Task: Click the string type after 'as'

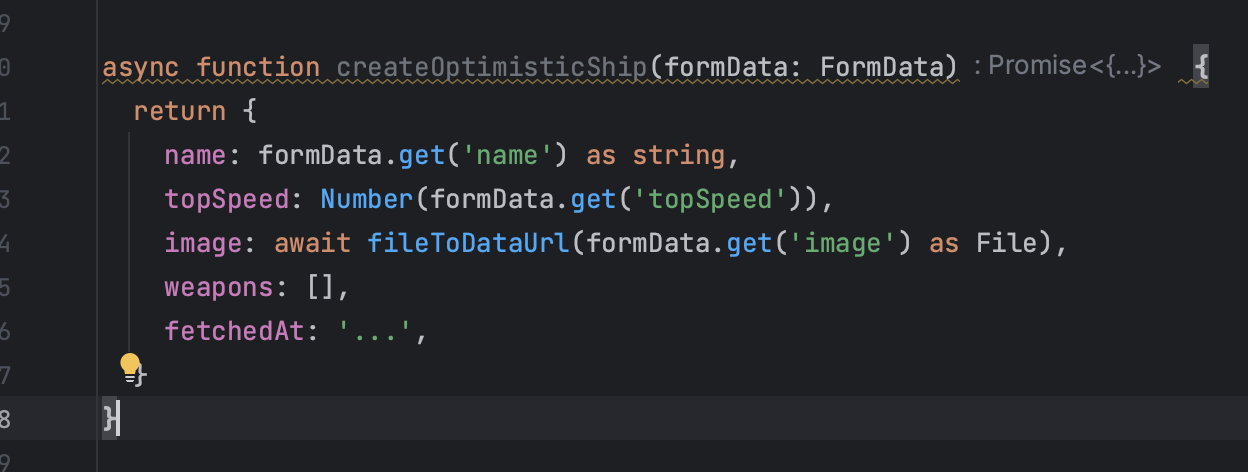Action: click(x=680, y=155)
